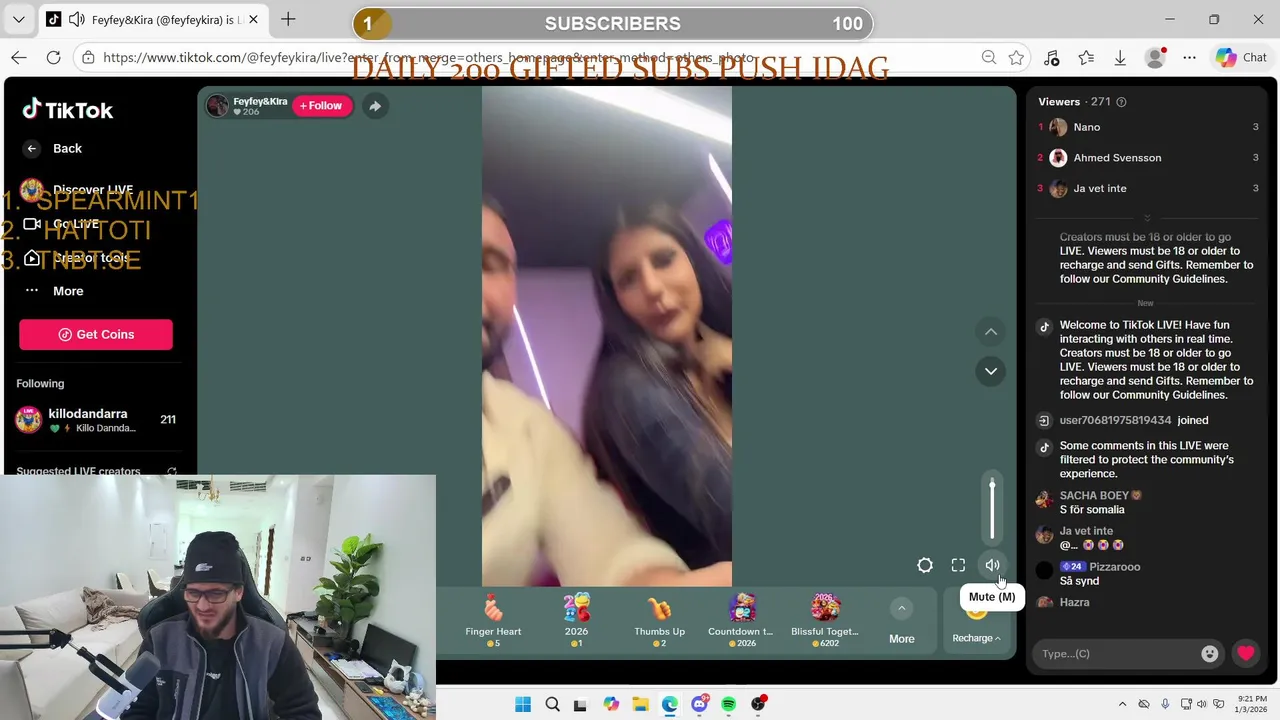
Task: Refresh suggested LIVE creators
Action: [x=172, y=472]
